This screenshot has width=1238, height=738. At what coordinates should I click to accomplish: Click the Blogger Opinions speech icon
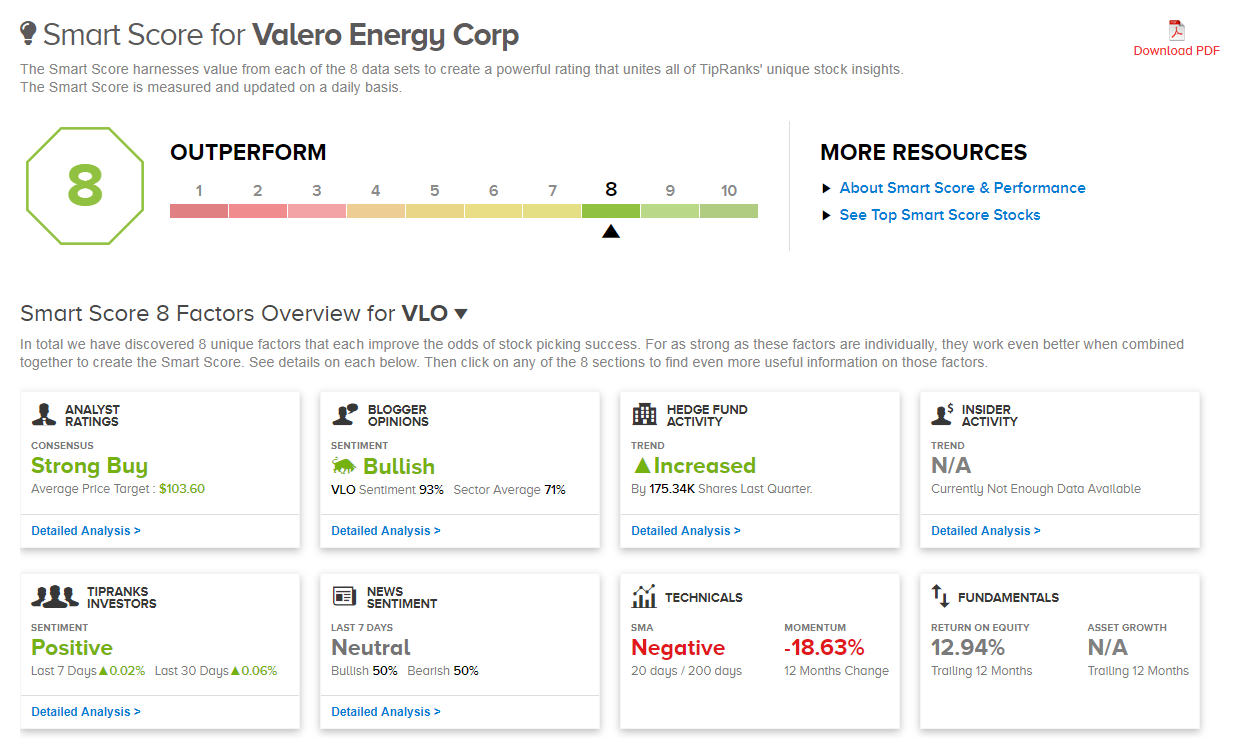pyautogui.click(x=345, y=415)
